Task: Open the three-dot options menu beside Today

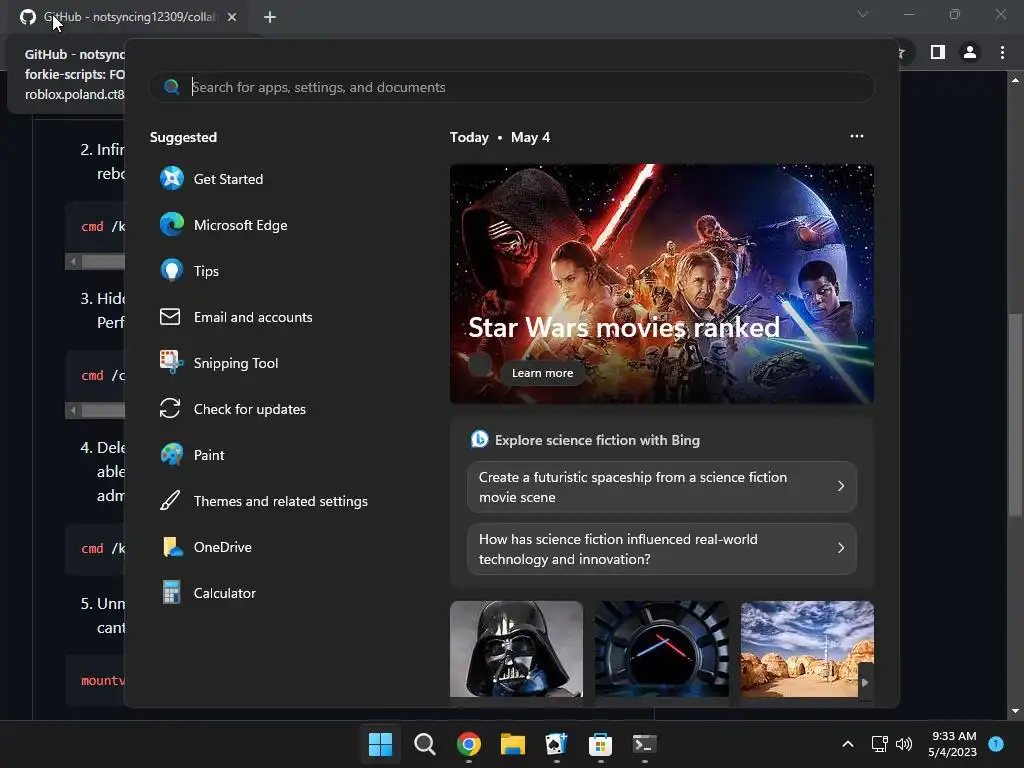Action: point(857,136)
